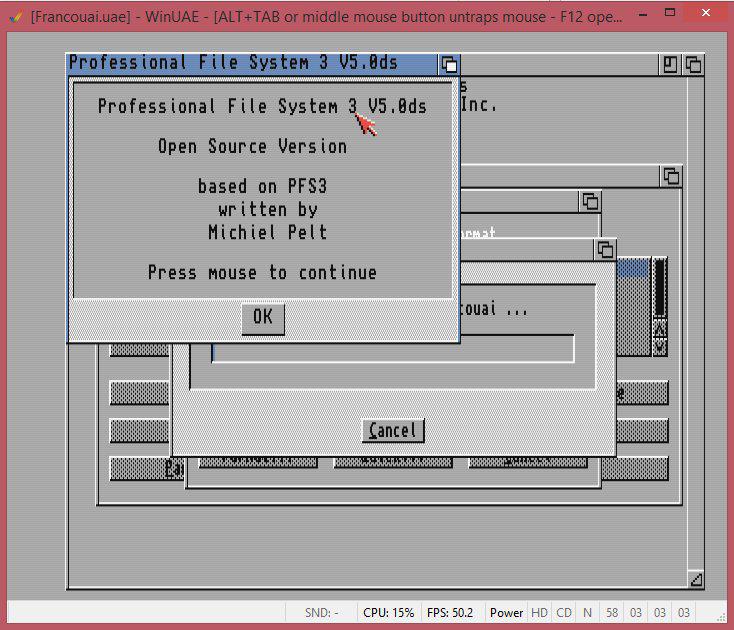The height and width of the screenshot is (630, 734).
Task: Click the N status indicator
Action: [587, 613]
